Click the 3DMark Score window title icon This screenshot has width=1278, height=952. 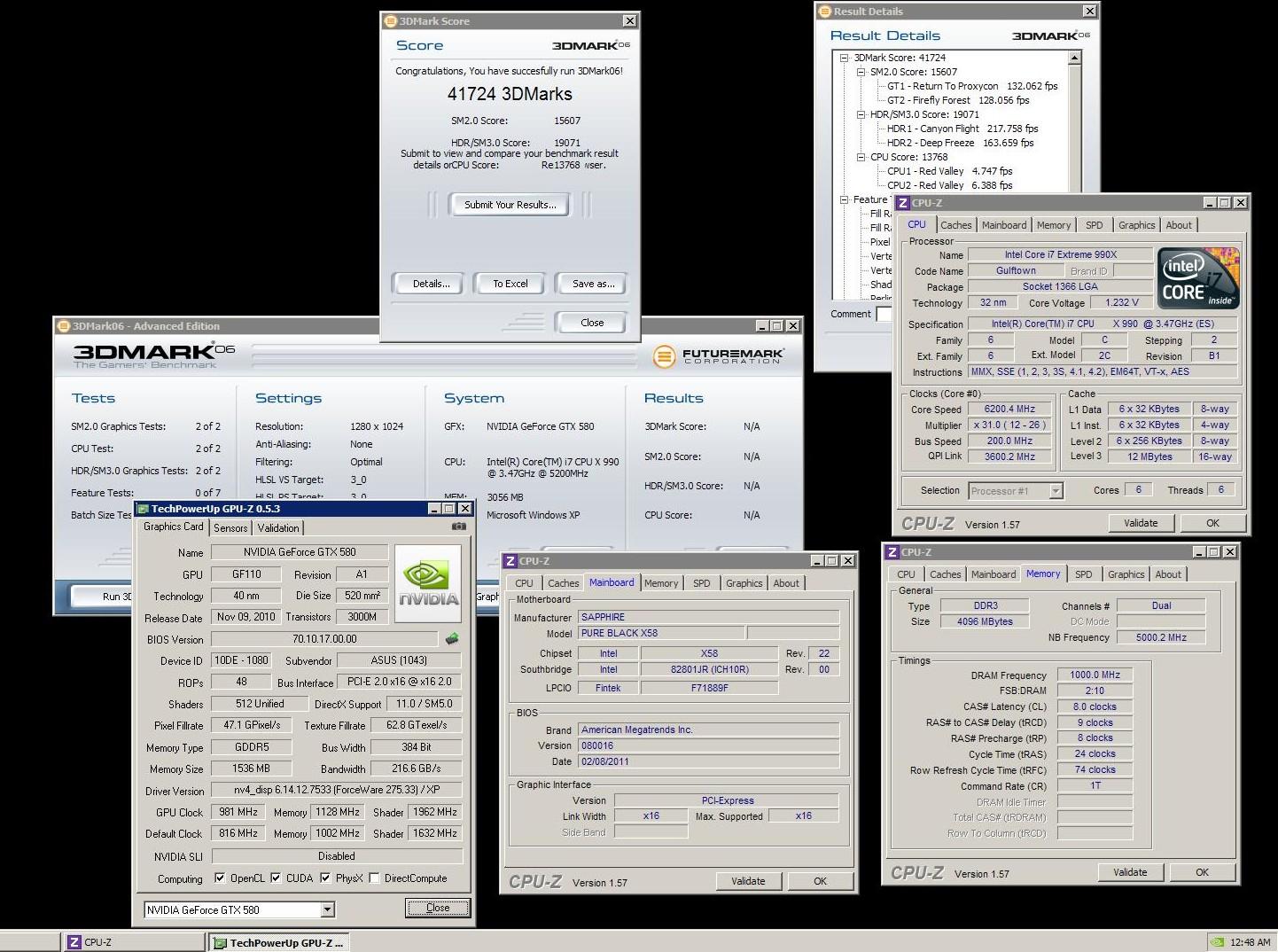(x=390, y=21)
